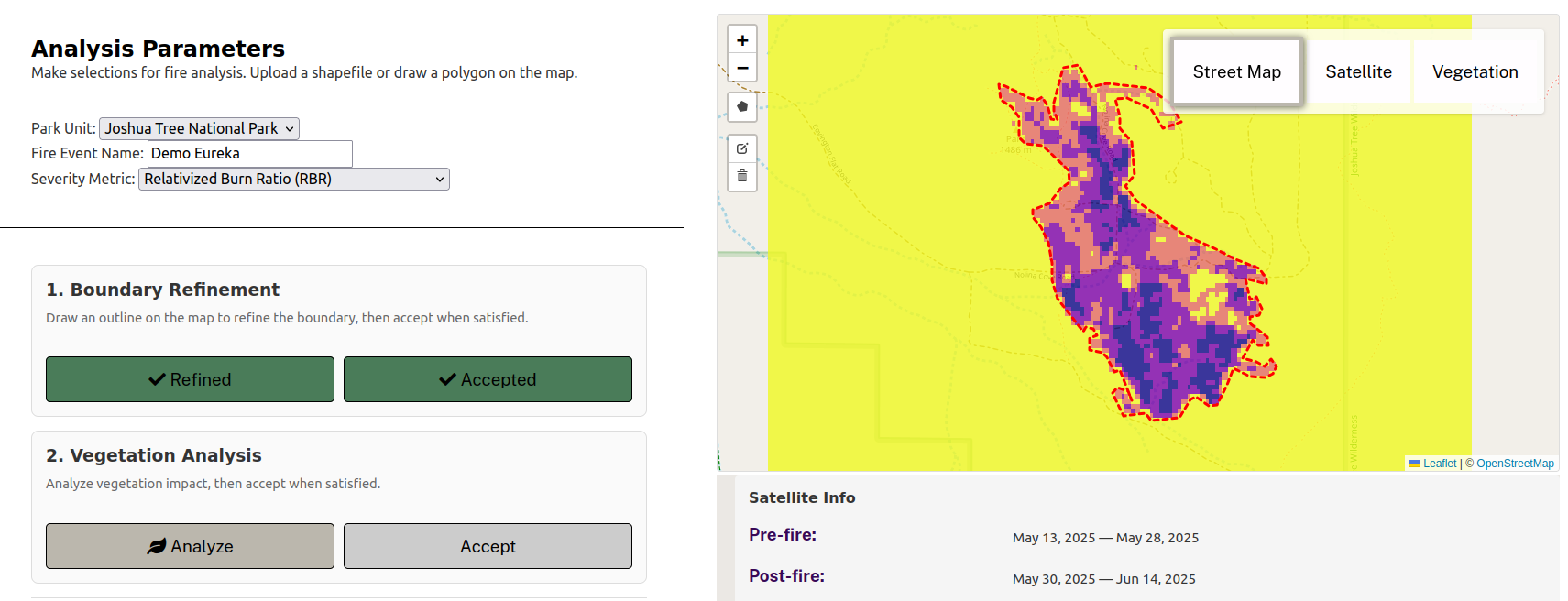Click the Boundary Refinement section heading
The width and height of the screenshot is (1568, 601).
[x=163, y=290]
